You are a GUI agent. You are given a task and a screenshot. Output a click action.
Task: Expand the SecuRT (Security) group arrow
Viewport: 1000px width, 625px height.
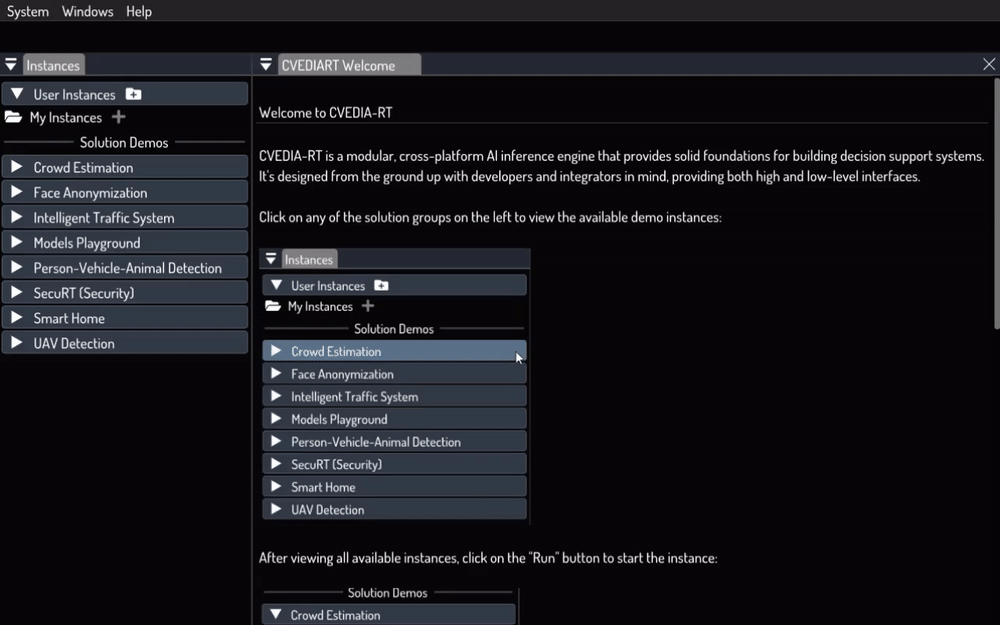coord(17,292)
